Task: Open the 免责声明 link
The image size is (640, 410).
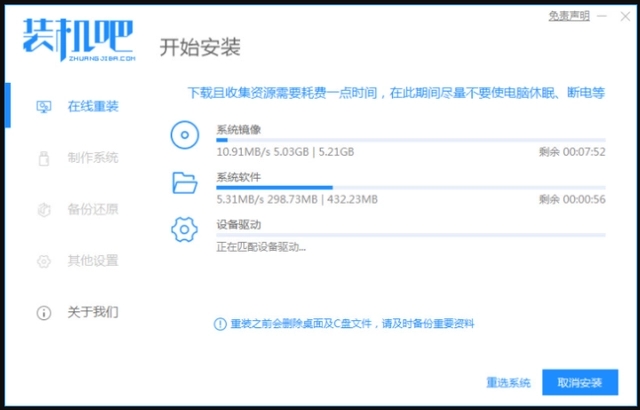Action: (x=569, y=16)
